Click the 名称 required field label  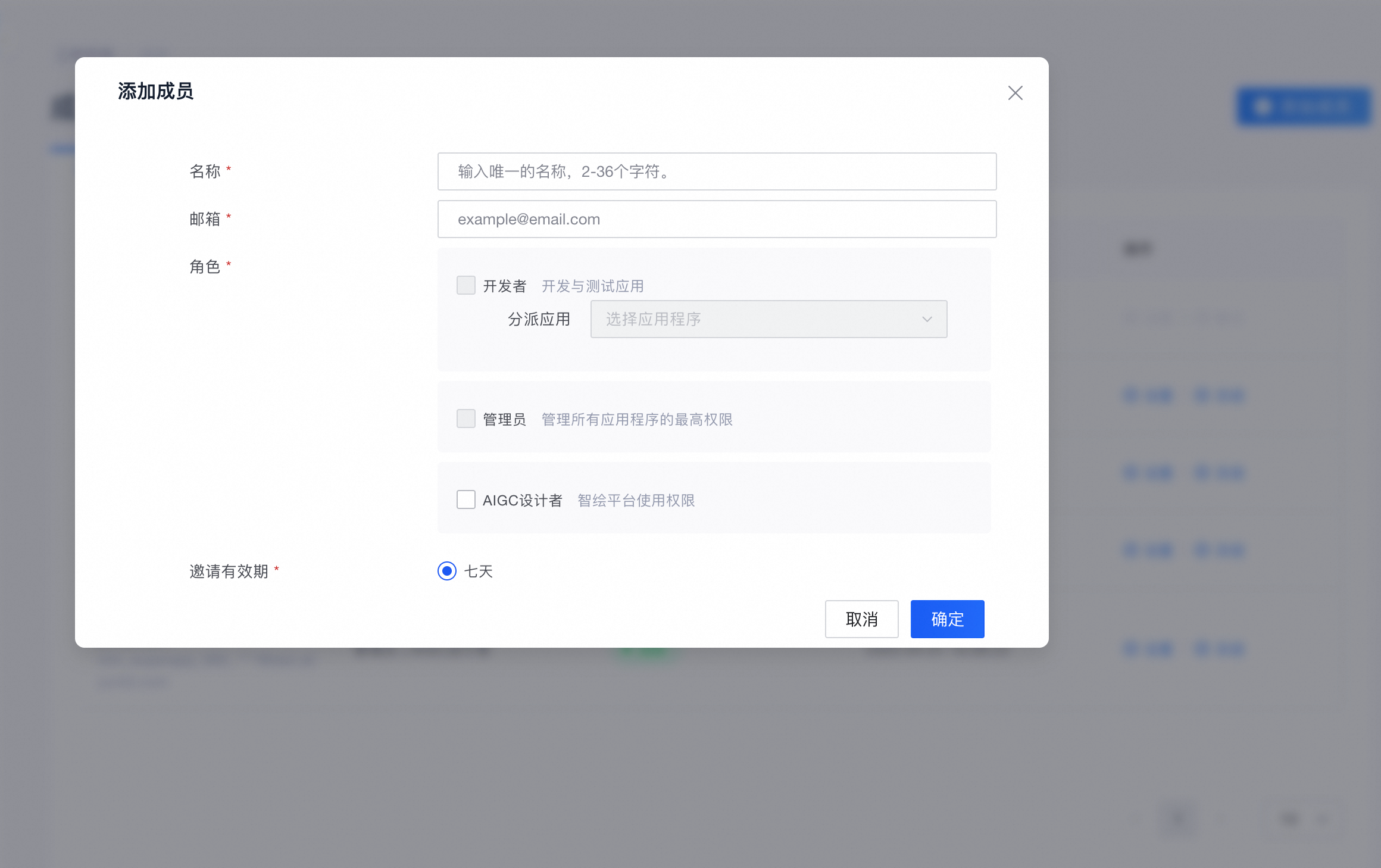205,171
